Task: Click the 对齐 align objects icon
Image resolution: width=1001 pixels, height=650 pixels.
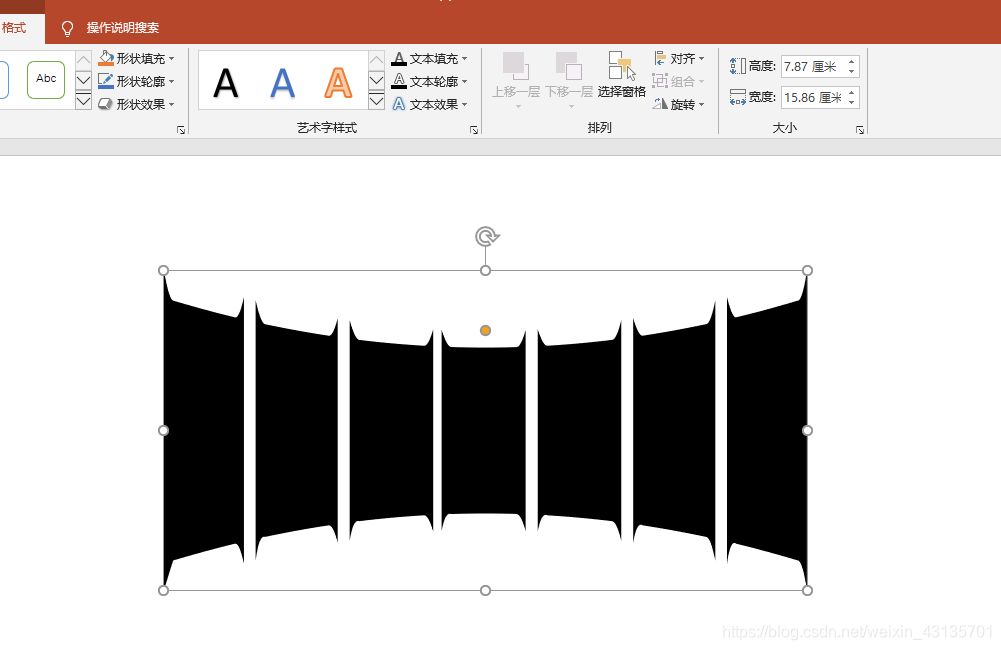Action: click(660, 59)
